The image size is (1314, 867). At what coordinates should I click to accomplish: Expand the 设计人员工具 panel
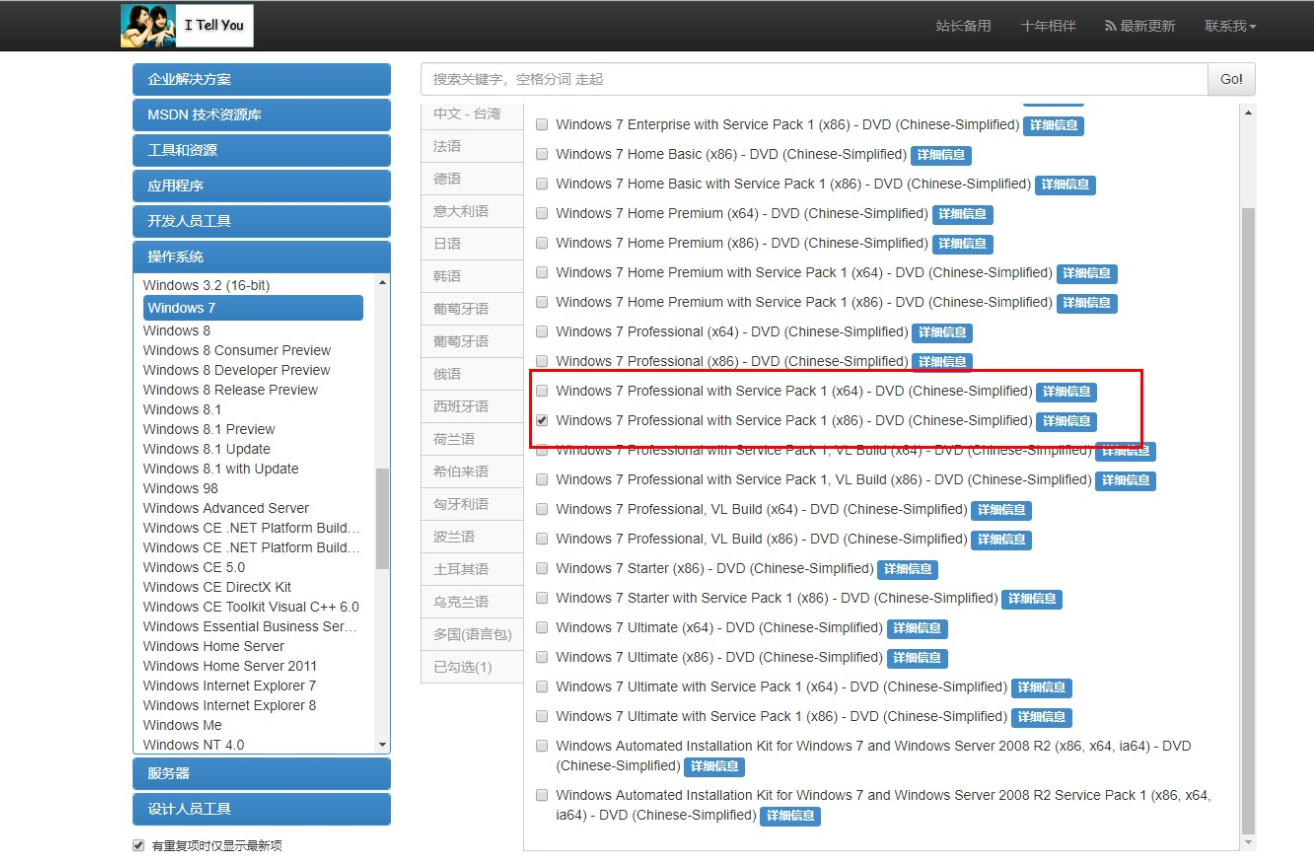point(262,809)
